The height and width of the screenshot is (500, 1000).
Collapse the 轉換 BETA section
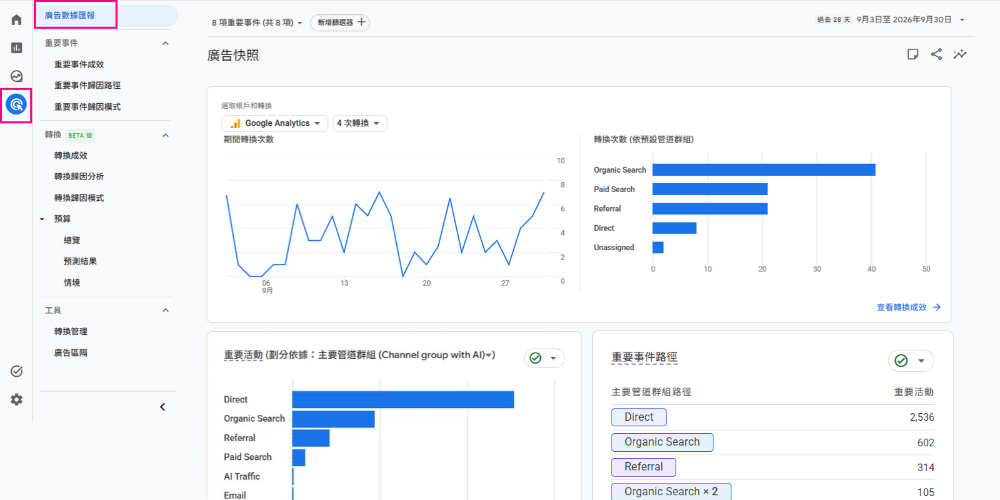click(x=166, y=135)
